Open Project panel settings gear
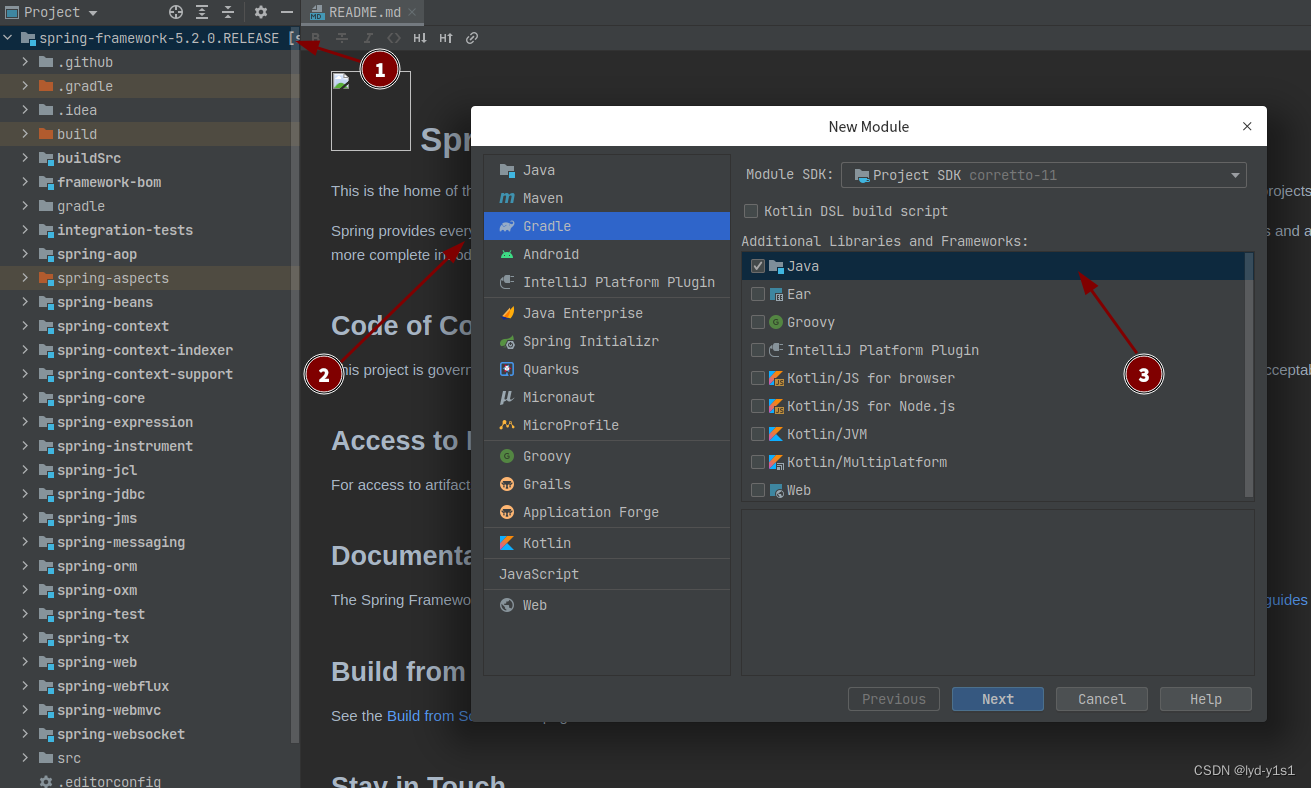The image size is (1311, 788). pos(261,12)
